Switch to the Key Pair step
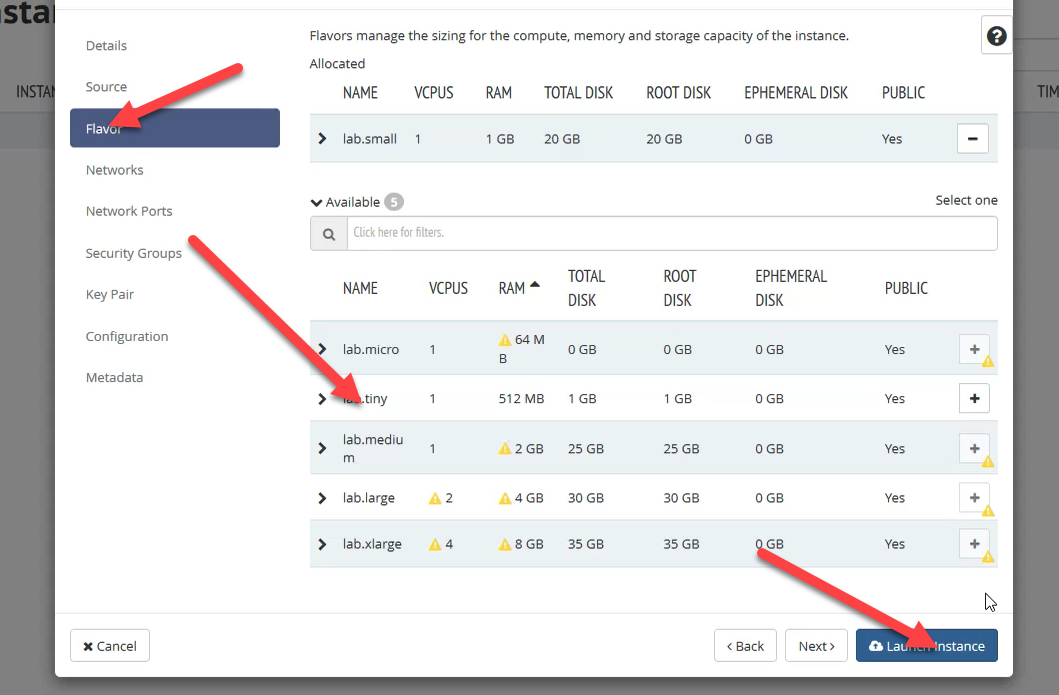 coord(110,295)
